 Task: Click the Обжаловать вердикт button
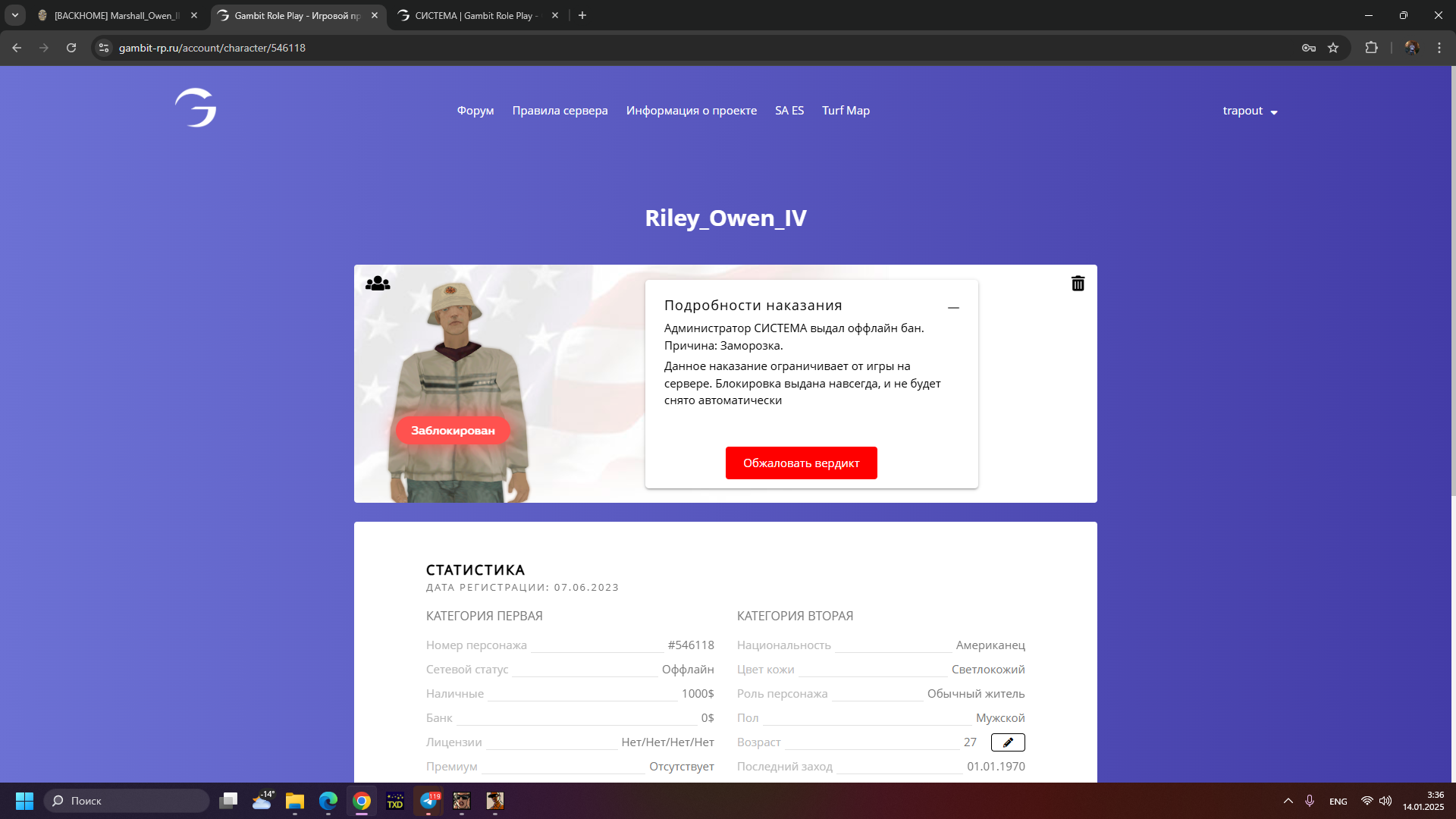[801, 463]
